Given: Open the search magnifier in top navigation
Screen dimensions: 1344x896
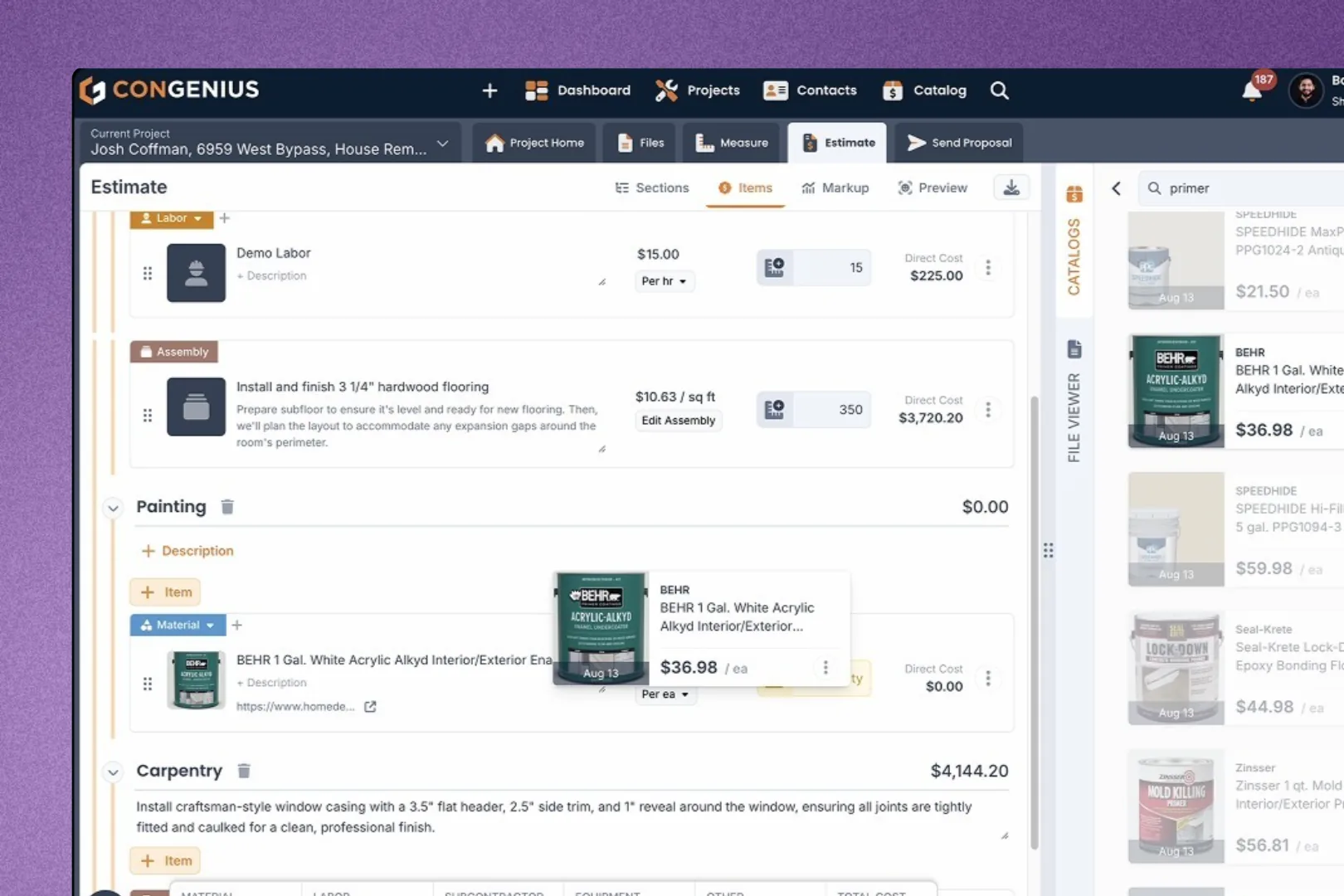Looking at the screenshot, I should [x=1000, y=90].
